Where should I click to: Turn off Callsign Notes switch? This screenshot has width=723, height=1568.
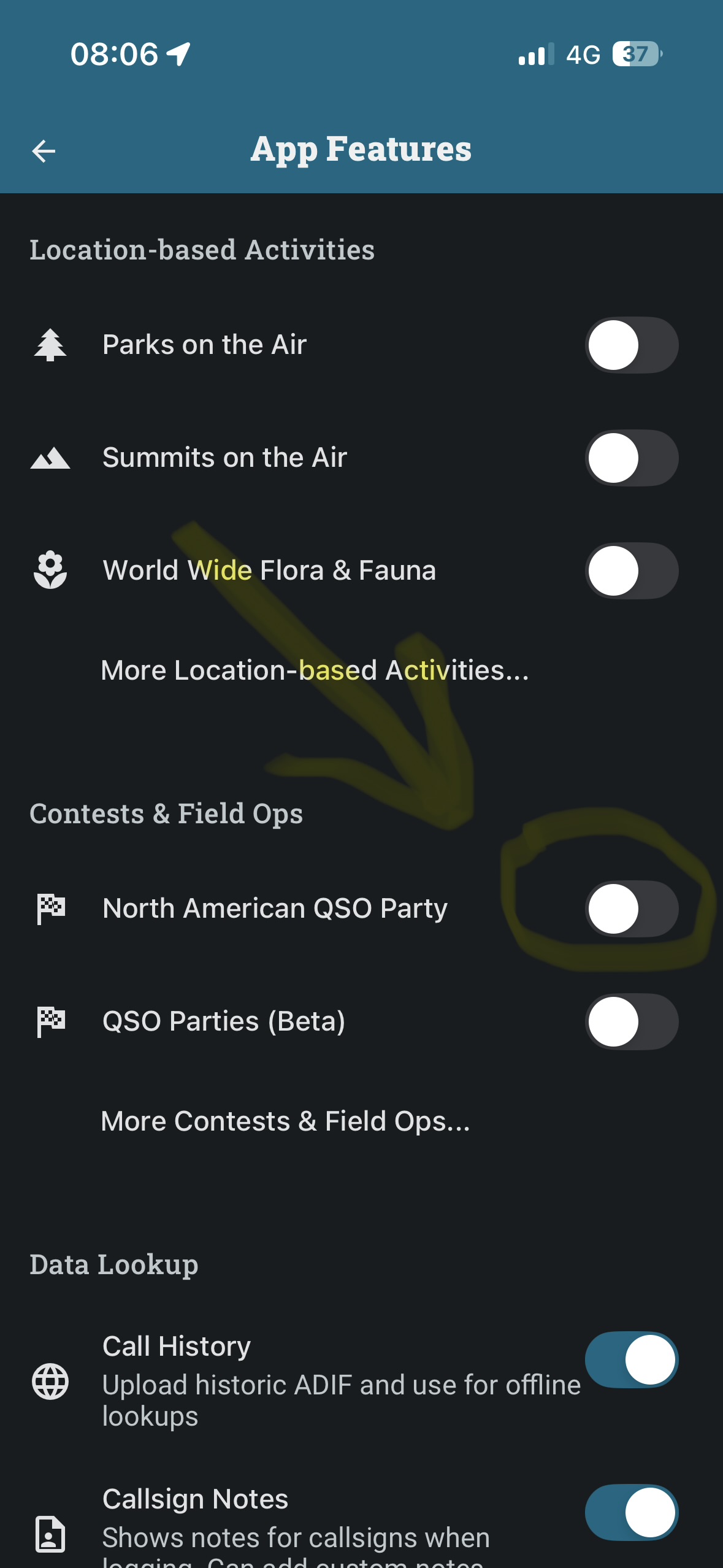click(x=632, y=1512)
